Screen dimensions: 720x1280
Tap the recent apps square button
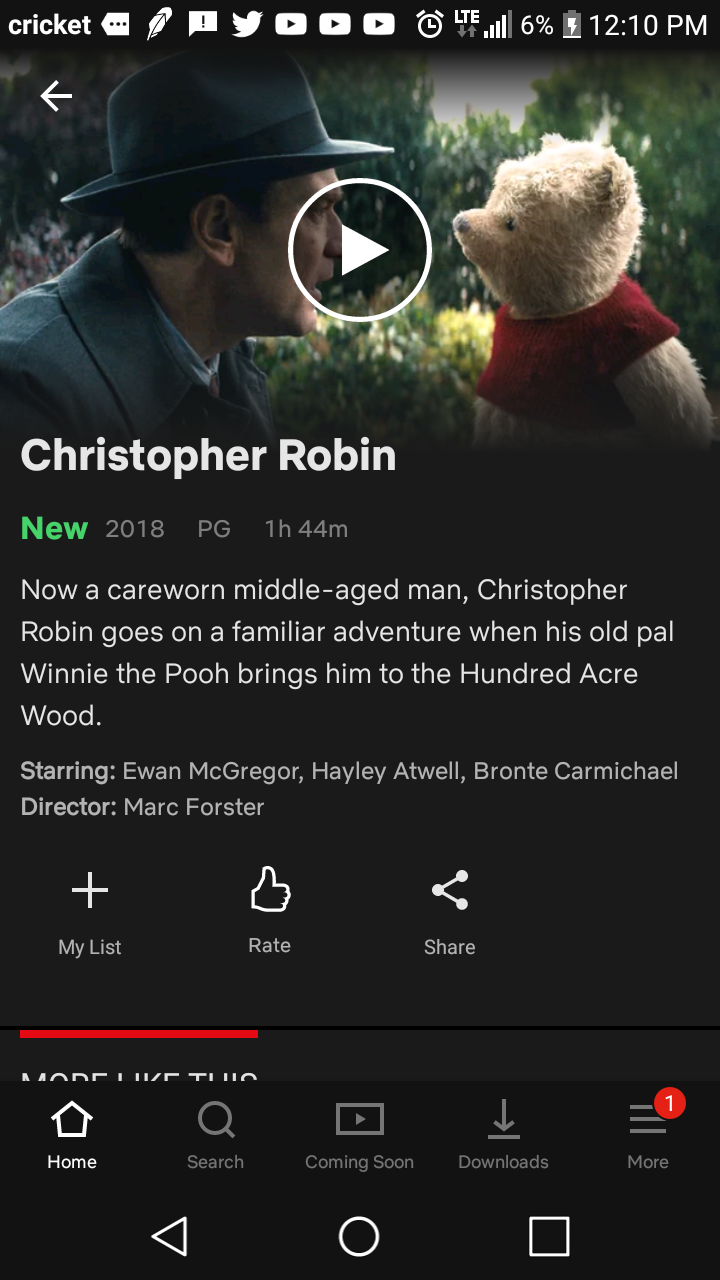[x=549, y=1237]
